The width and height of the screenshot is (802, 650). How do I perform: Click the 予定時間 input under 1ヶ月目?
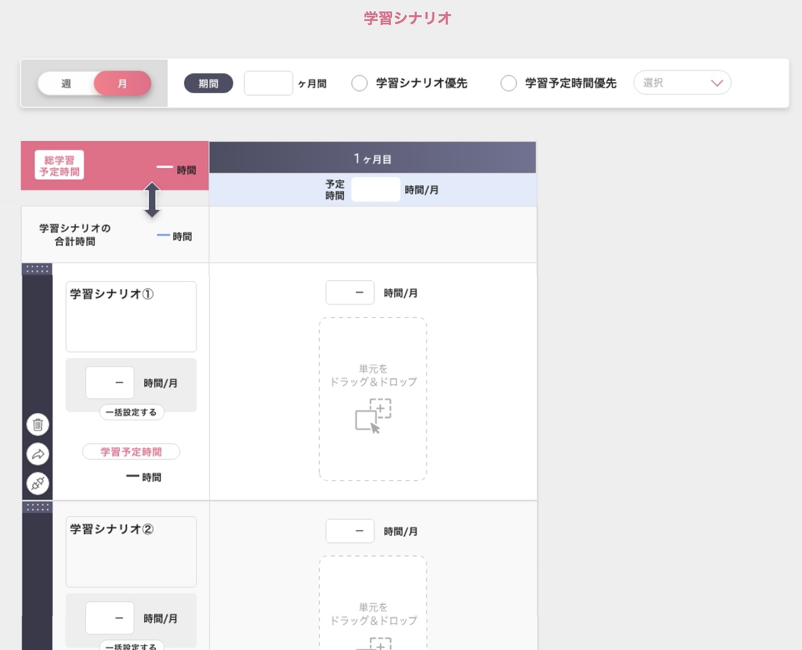point(375,190)
